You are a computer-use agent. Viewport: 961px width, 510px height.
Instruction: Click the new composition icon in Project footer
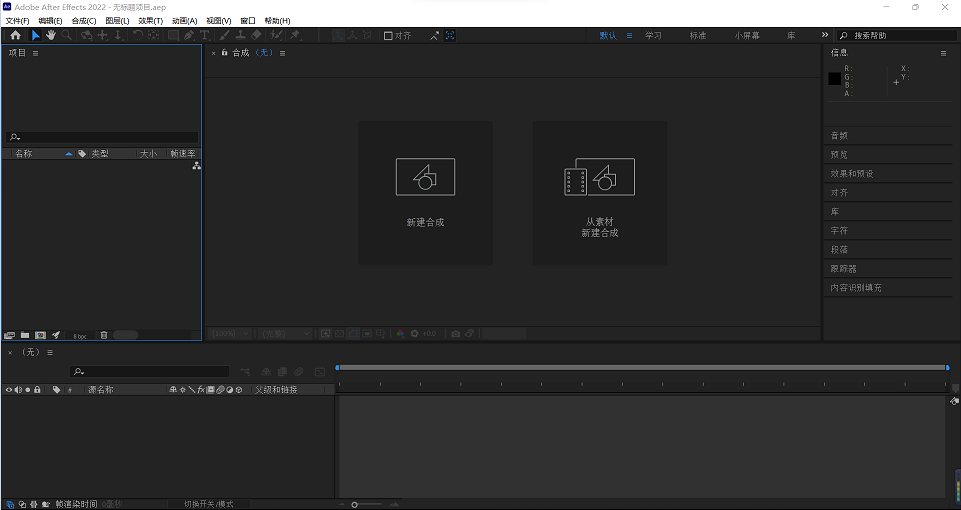(x=40, y=335)
